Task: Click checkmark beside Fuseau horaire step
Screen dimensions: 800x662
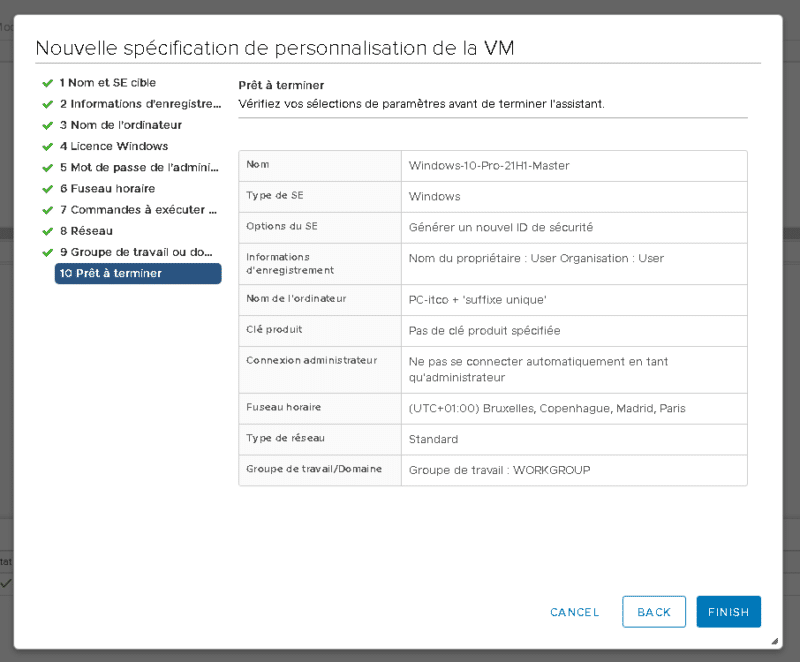Action: (x=47, y=189)
